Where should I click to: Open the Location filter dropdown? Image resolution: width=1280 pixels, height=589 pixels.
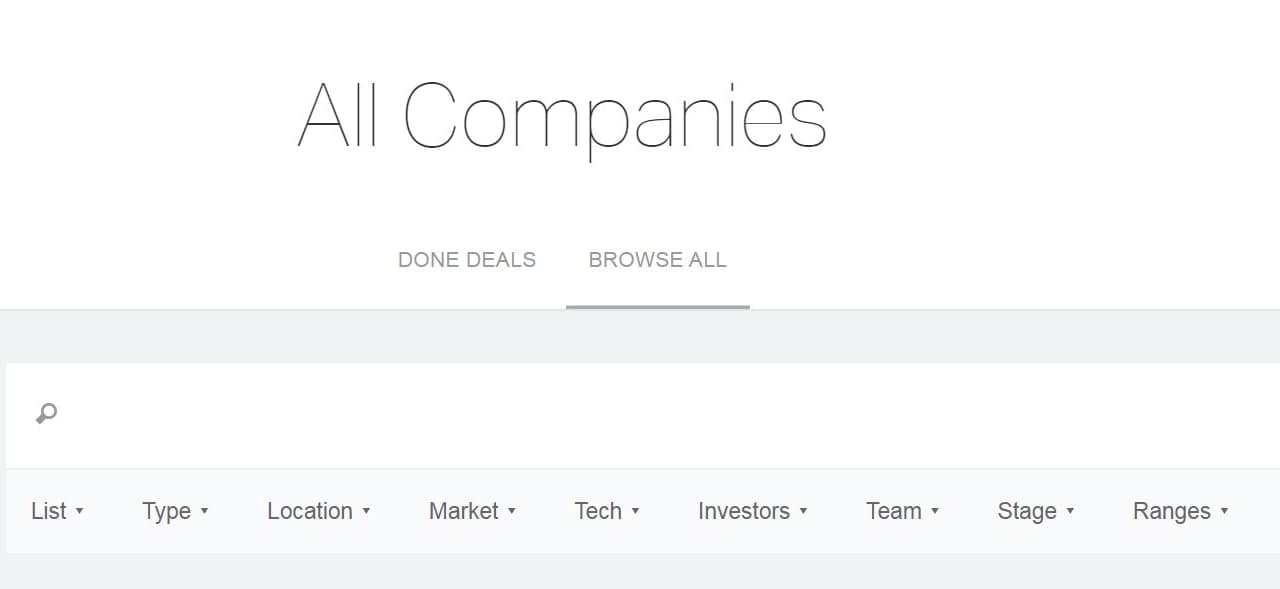coord(318,511)
